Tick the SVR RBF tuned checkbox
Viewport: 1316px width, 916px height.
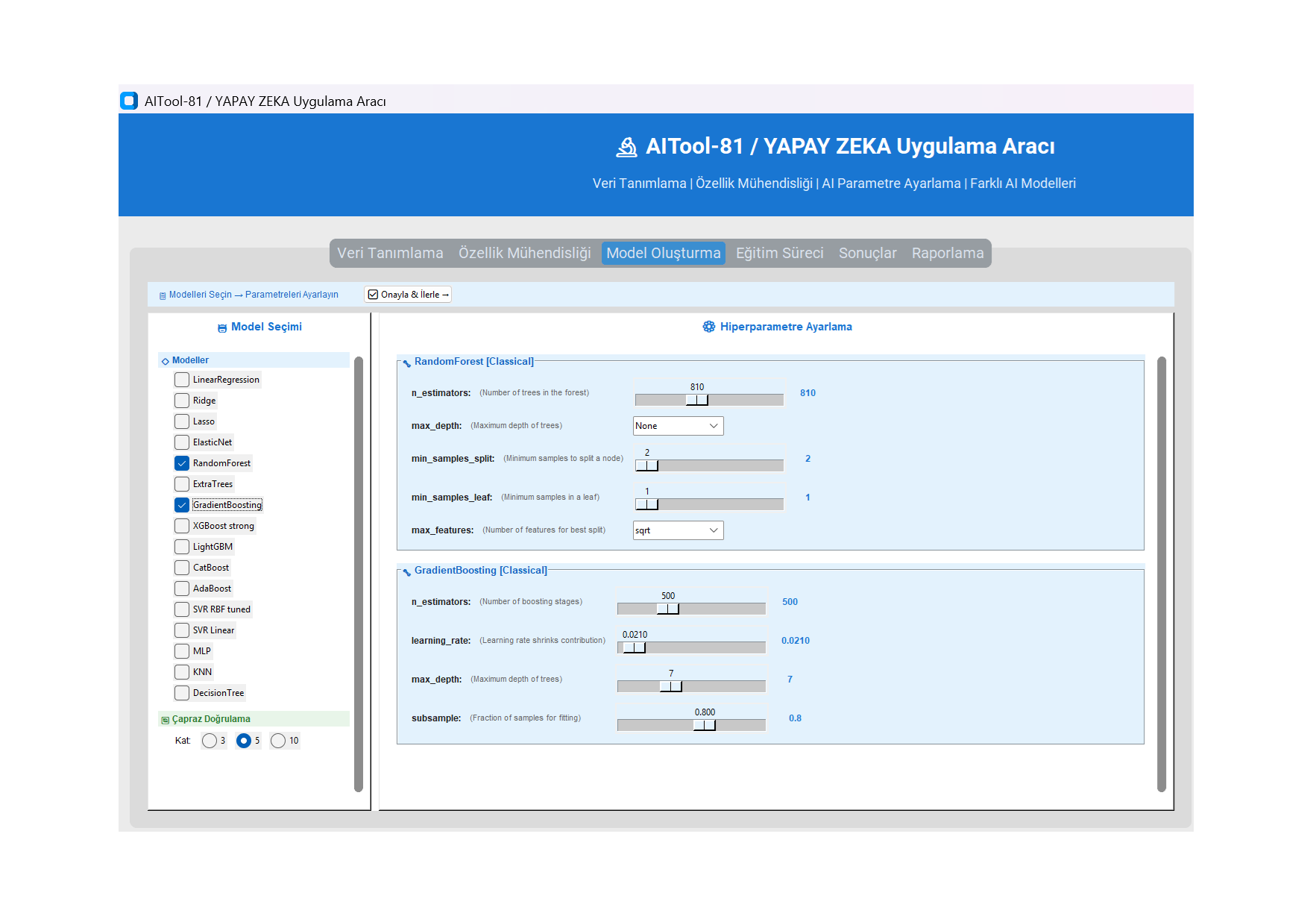tap(182, 609)
